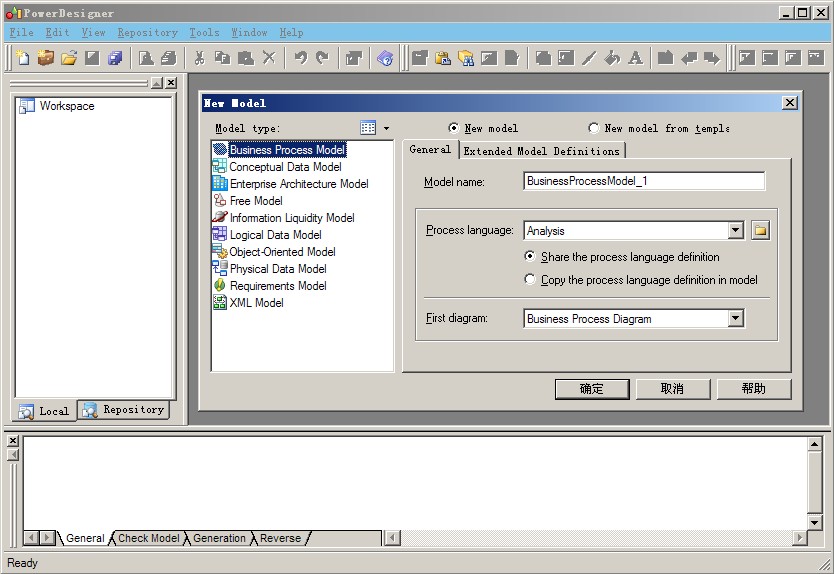Switch to the Repository browser tab
Viewport: 834px width, 574px height.
[x=123, y=410]
